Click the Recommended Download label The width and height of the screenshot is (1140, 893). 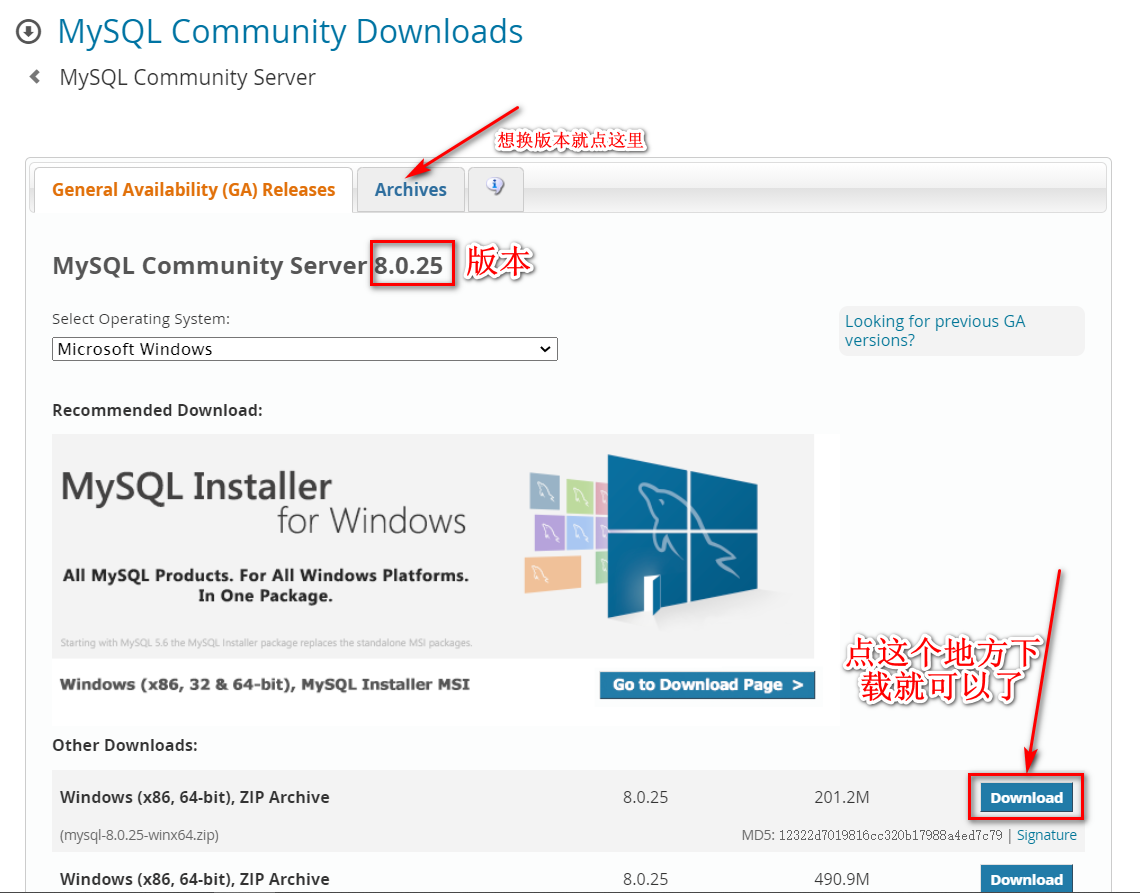[157, 410]
